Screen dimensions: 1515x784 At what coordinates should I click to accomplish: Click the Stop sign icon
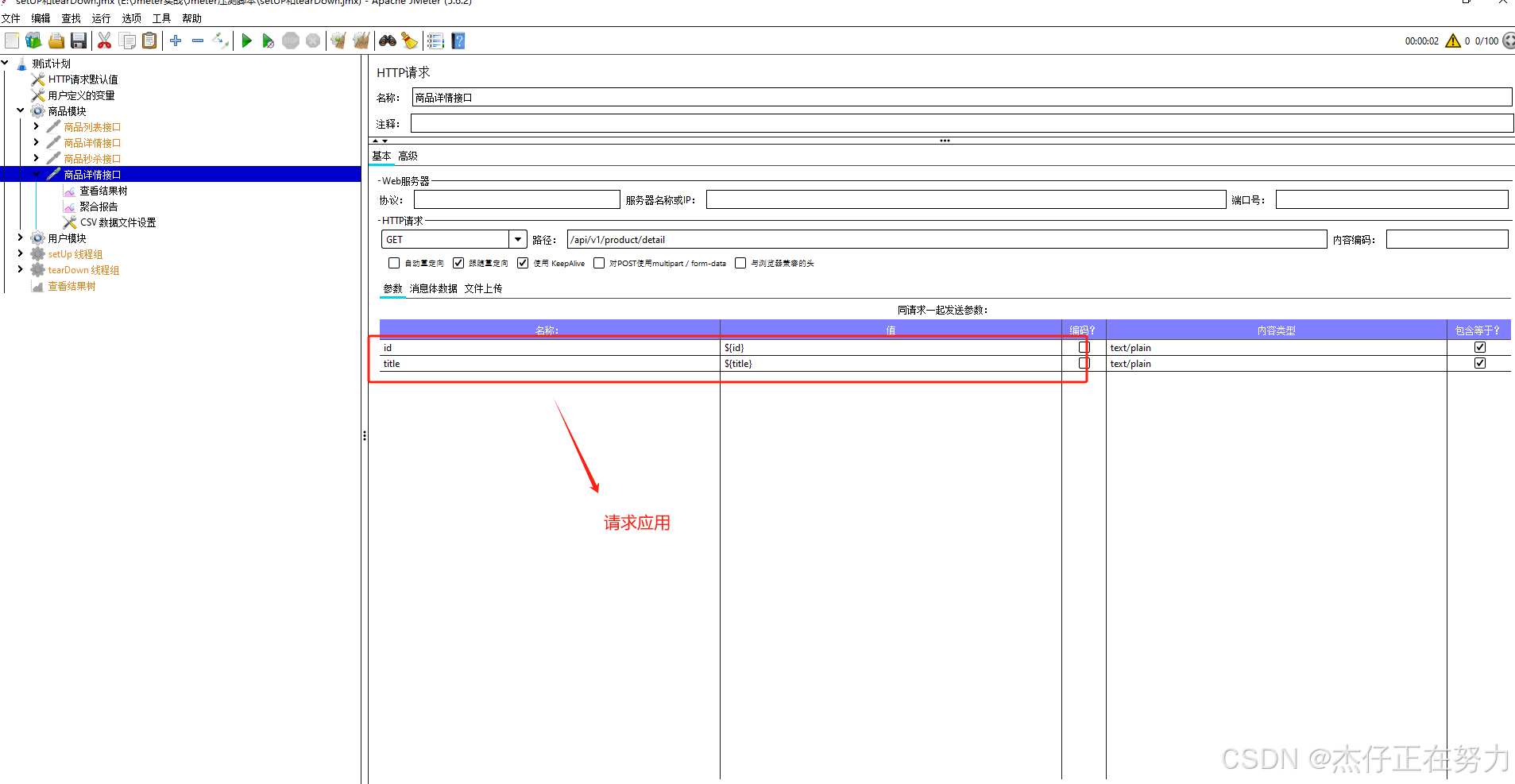coord(291,41)
